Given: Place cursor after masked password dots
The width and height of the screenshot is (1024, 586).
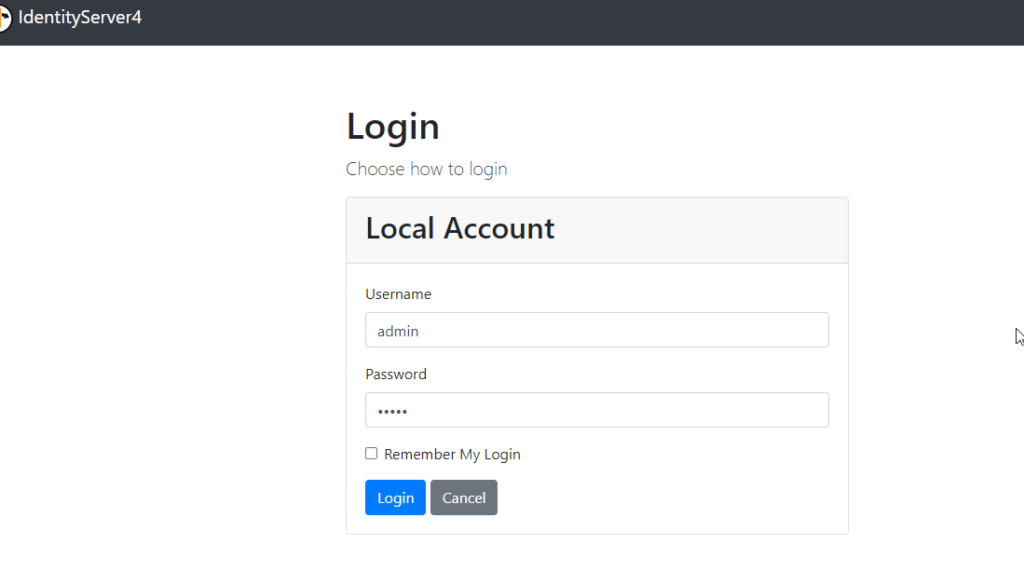Looking at the screenshot, I should 410,411.
